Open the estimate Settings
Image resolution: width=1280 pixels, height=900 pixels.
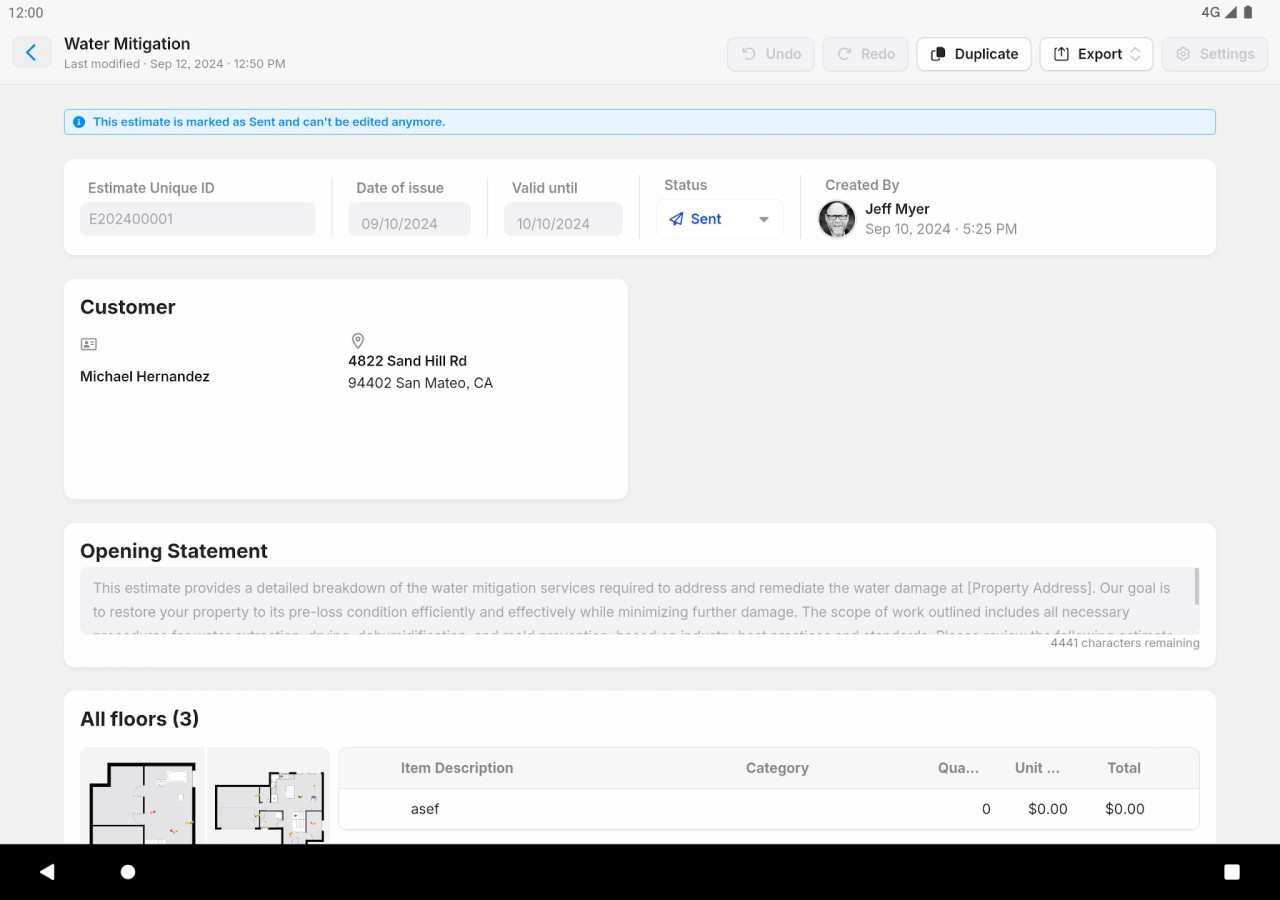click(1215, 54)
